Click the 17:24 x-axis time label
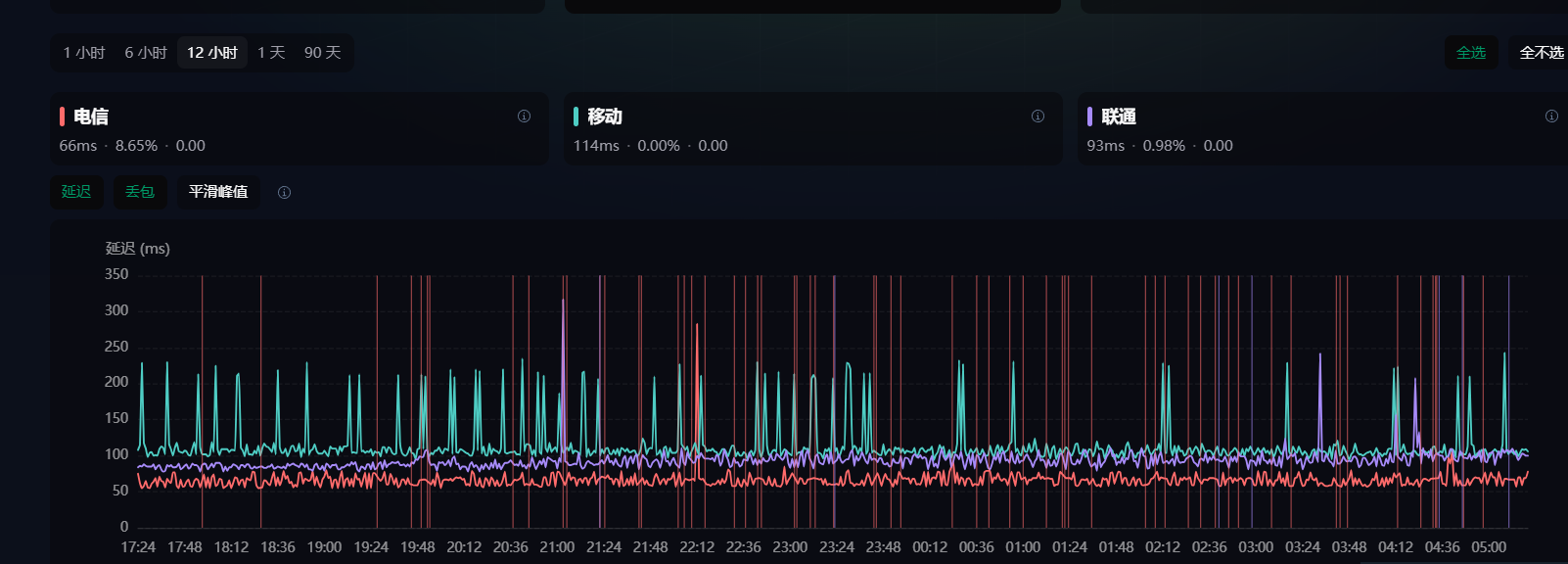1568x564 pixels. tap(138, 547)
